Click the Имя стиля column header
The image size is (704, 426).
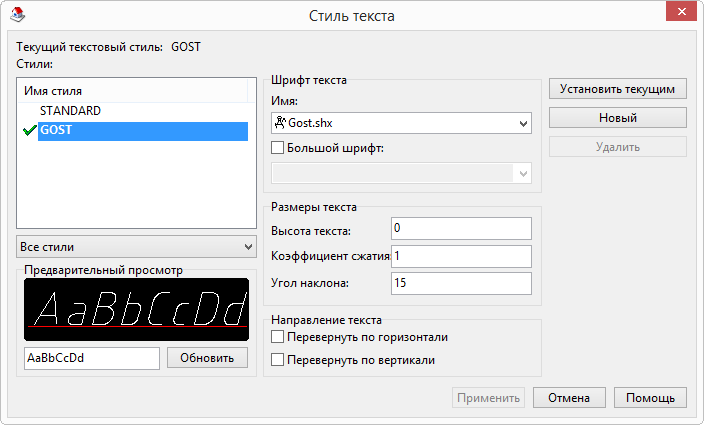coord(132,91)
